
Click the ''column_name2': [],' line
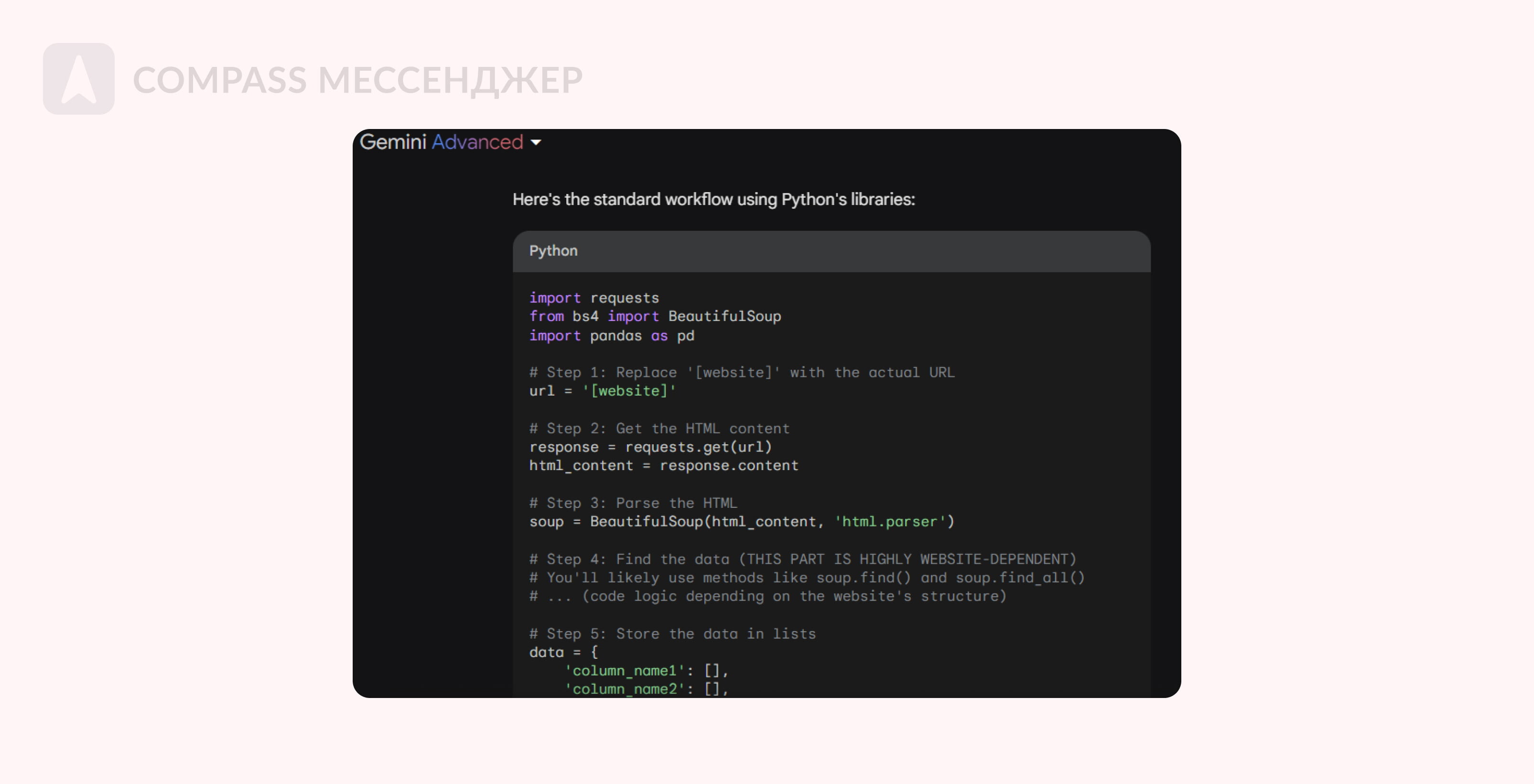click(x=646, y=689)
